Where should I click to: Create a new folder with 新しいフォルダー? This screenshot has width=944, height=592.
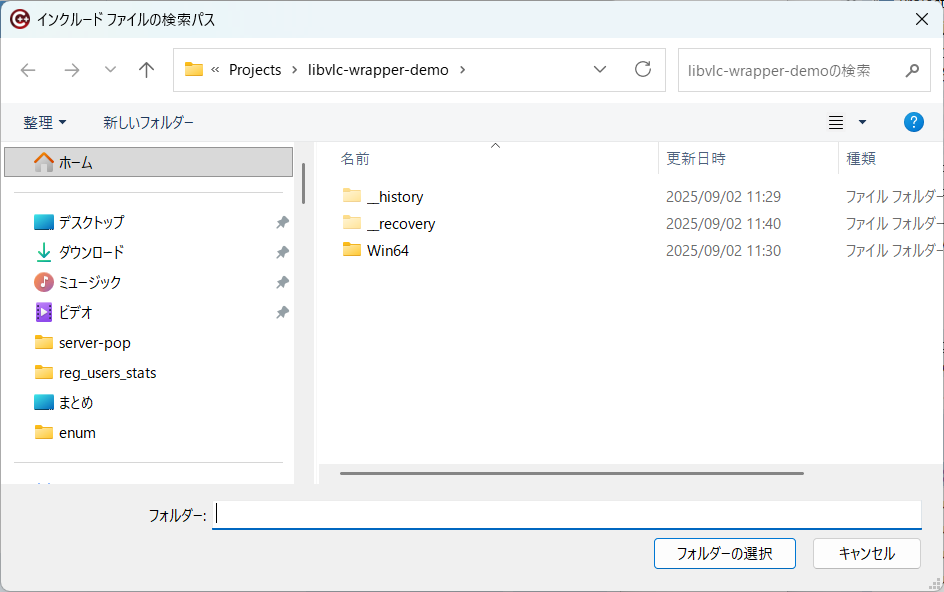(148, 122)
